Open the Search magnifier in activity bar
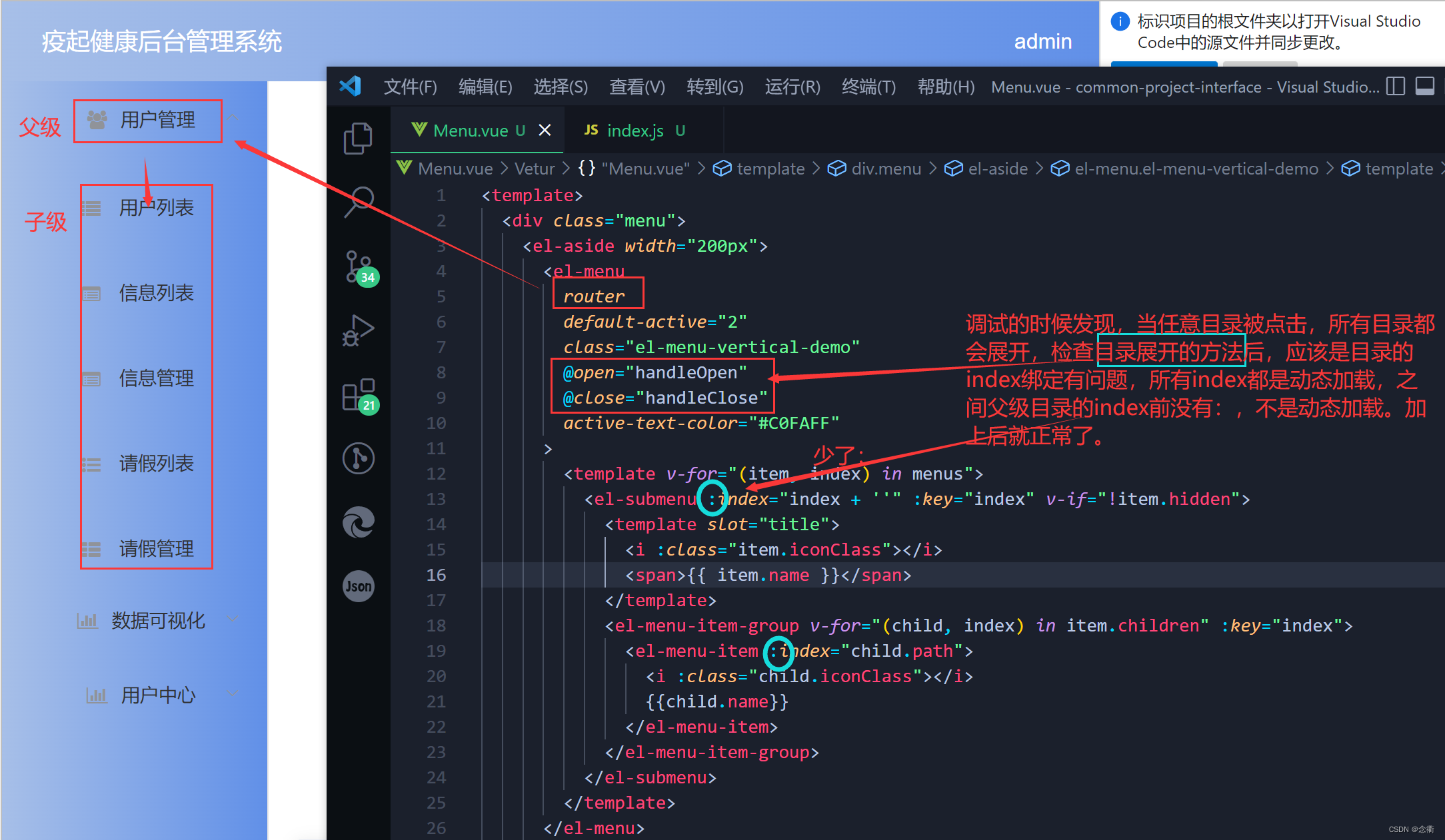The image size is (1445, 840). coord(359,201)
